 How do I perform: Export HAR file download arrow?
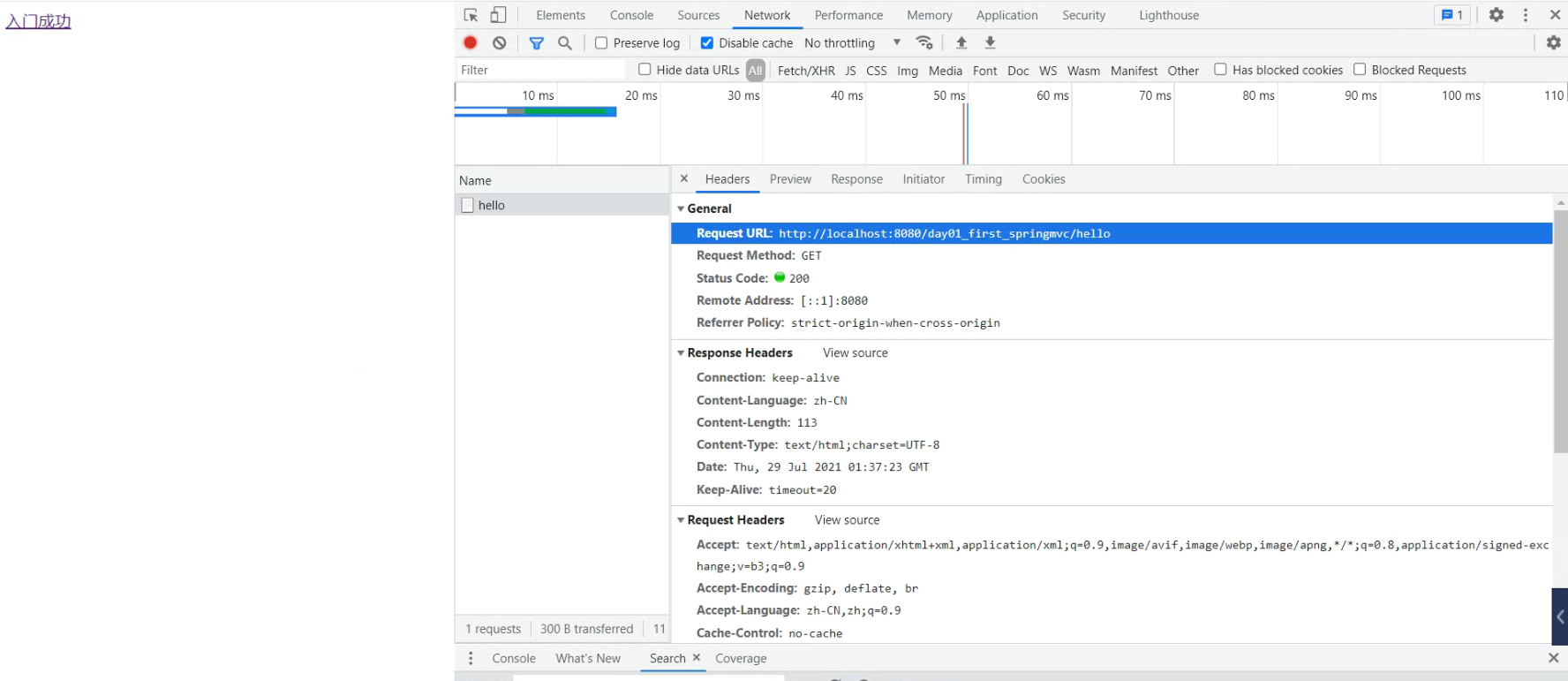coord(991,42)
